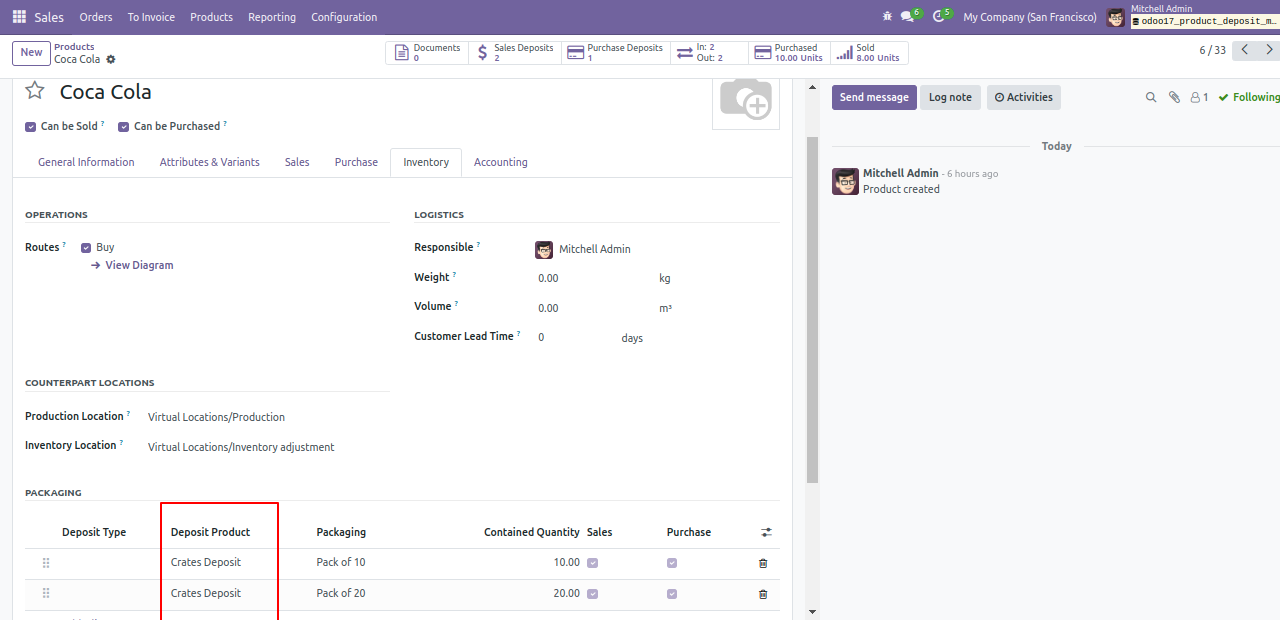Open the apps grid home menu
The width and height of the screenshot is (1280, 620).
(19, 17)
